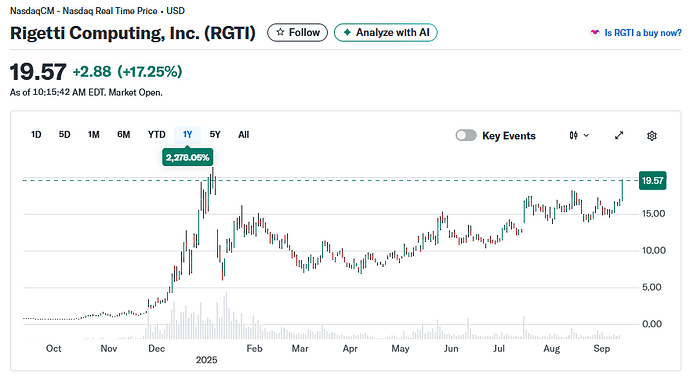Open 'Is RGTI a buy now?' link
The height and width of the screenshot is (376, 690).
[643, 33]
